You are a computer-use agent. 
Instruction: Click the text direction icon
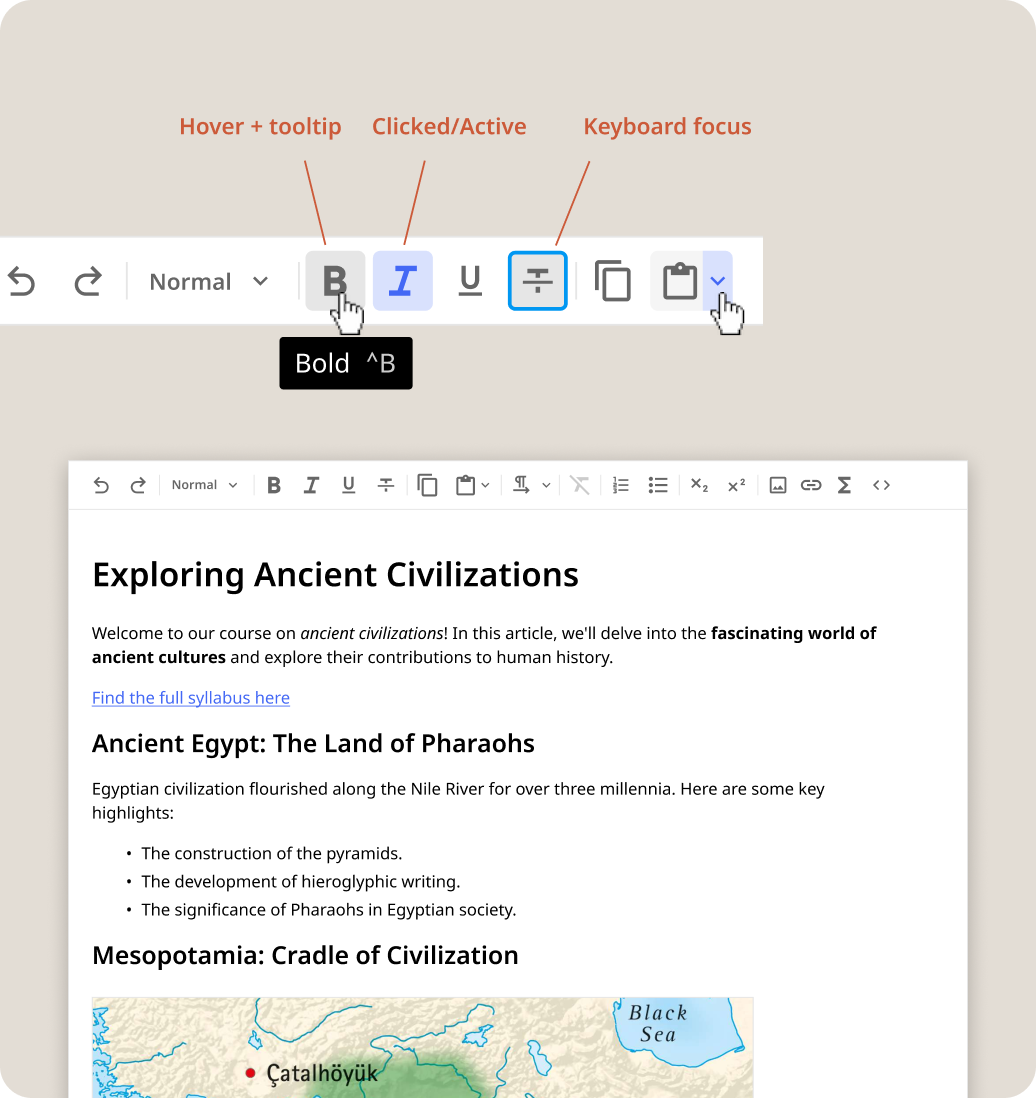pos(521,485)
